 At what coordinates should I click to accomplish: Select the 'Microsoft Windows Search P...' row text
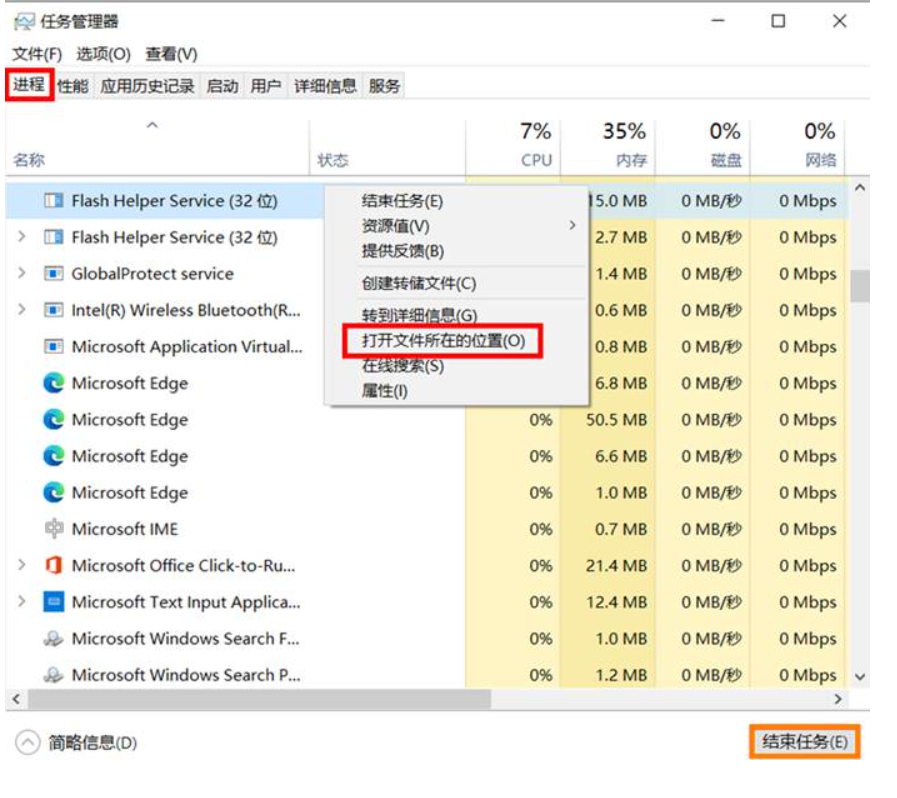coord(186,675)
